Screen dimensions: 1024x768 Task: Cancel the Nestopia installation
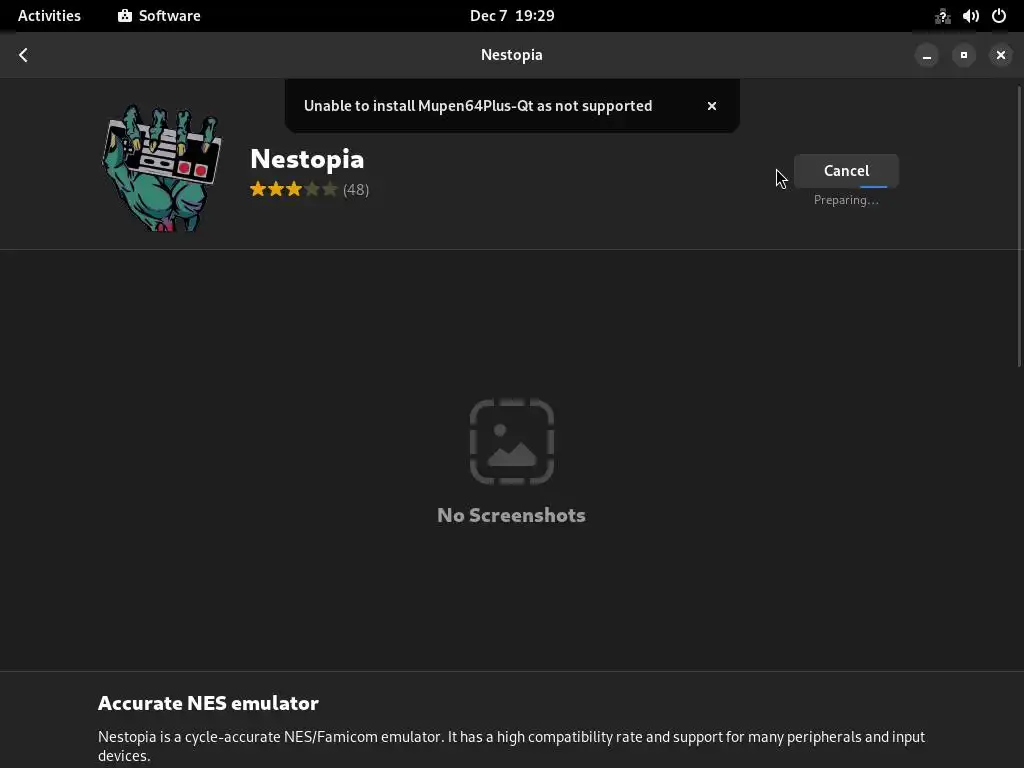(846, 171)
